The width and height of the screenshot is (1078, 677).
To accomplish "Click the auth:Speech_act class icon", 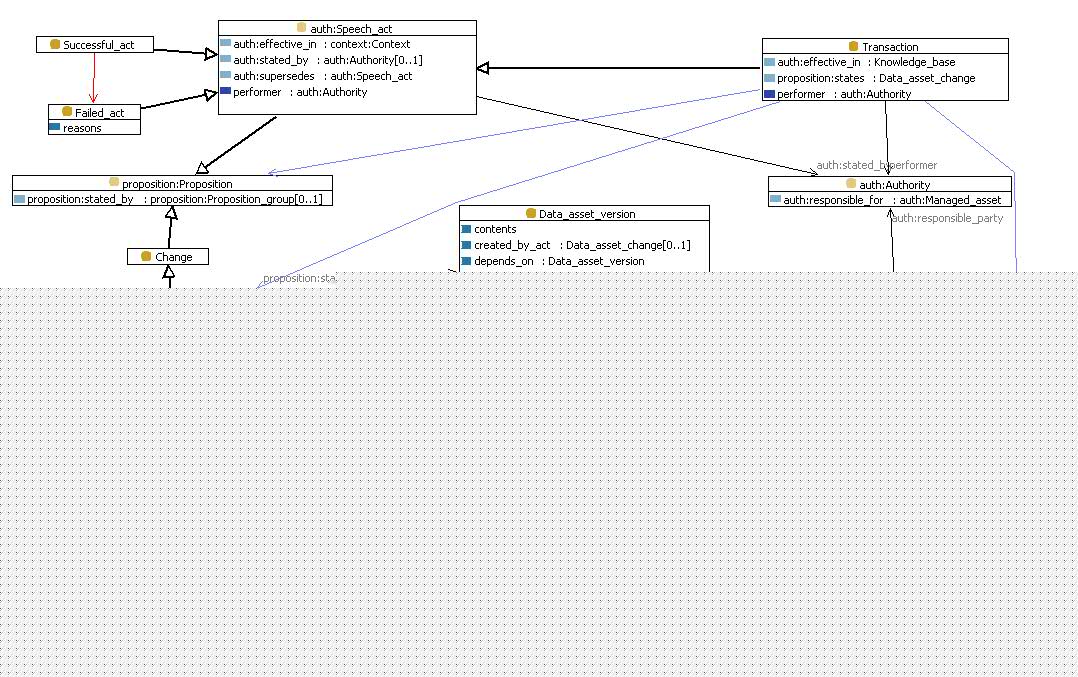I will coord(301,27).
